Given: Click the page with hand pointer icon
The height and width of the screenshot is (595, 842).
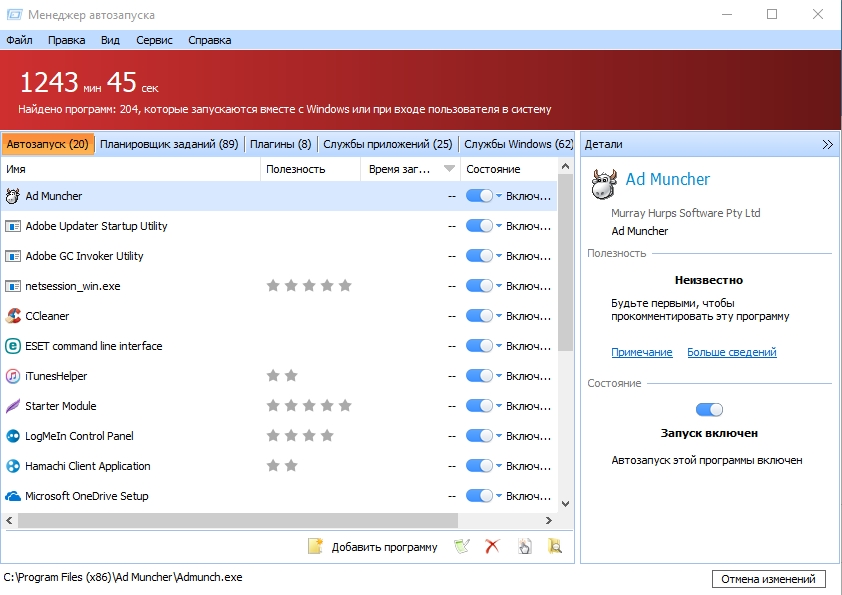Looking at the screenshot, I should pos(524,546).
